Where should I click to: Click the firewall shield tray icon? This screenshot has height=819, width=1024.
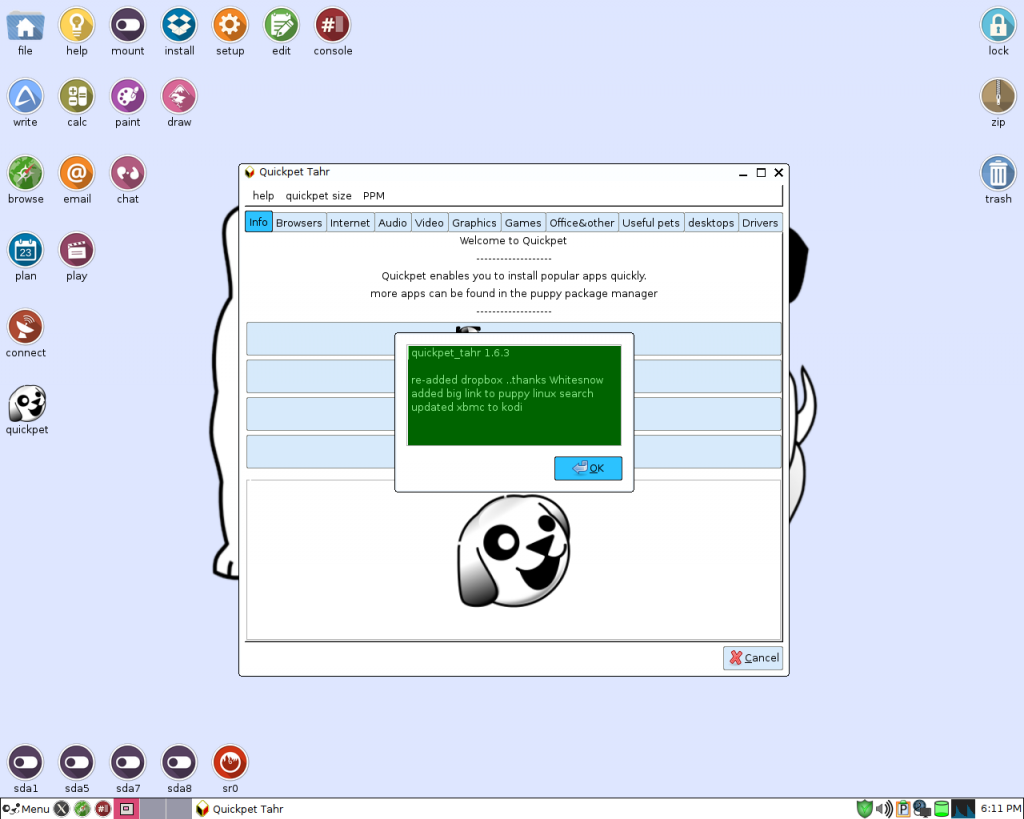pos(865,809)
